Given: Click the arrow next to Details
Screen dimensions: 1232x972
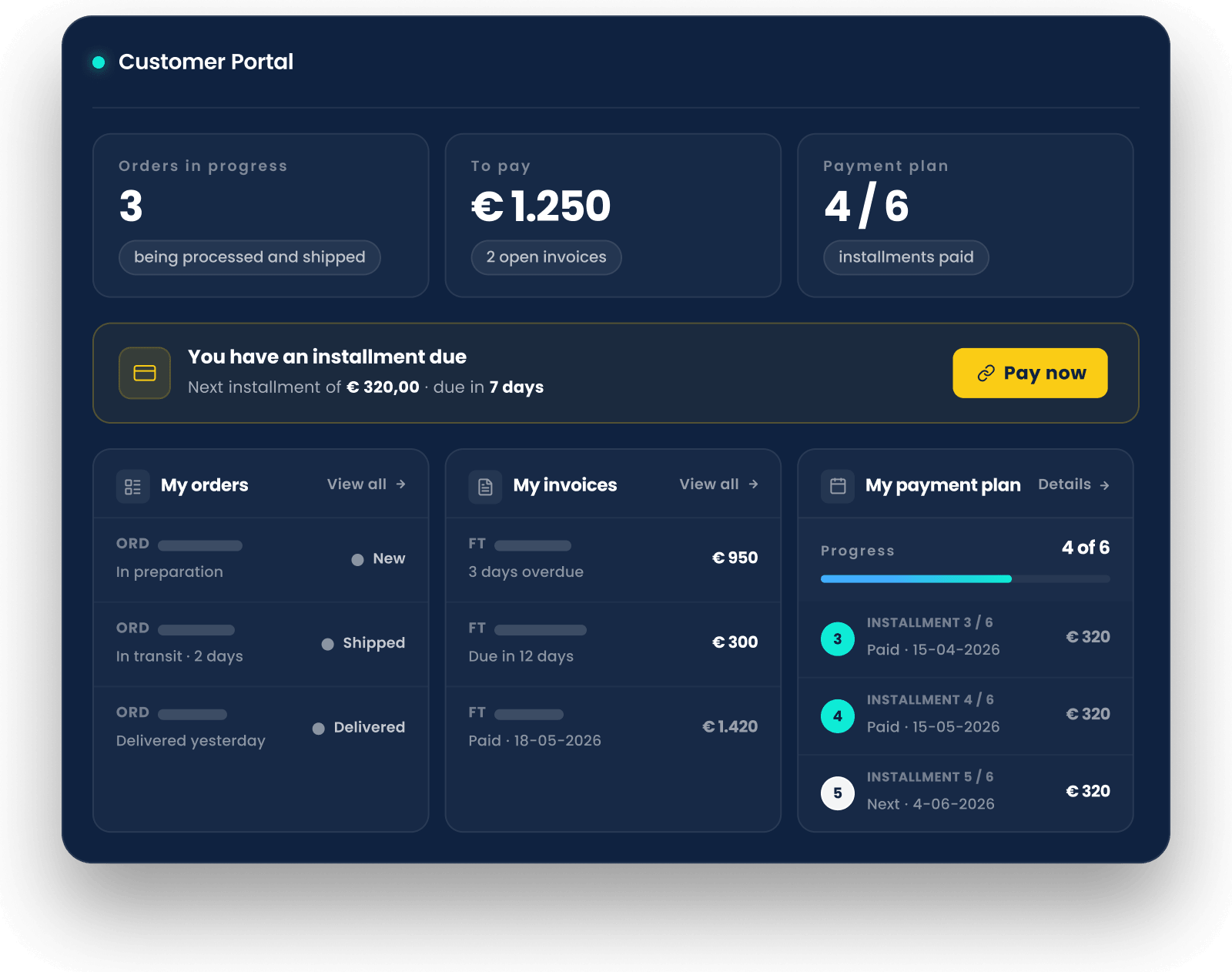Looking at the screenshot, I should [x=1104, y=485].
